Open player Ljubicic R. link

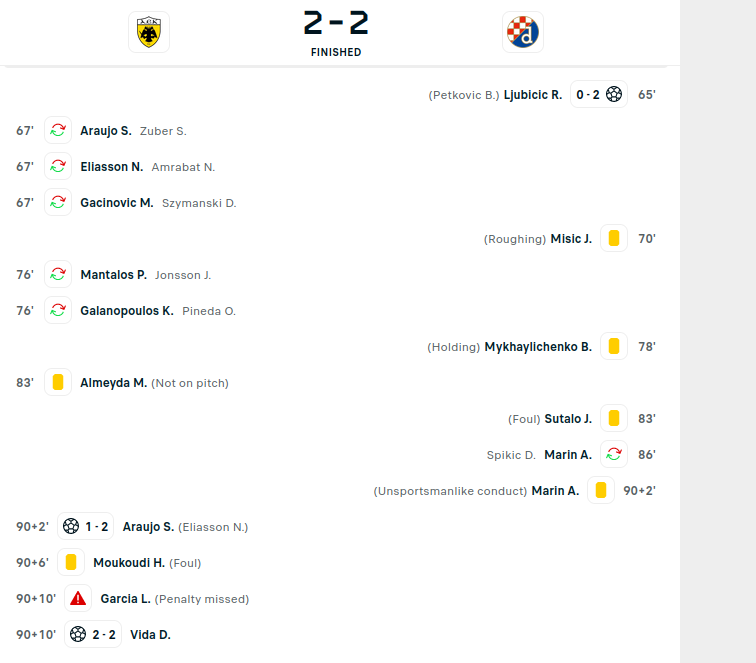tap(532, 95)
